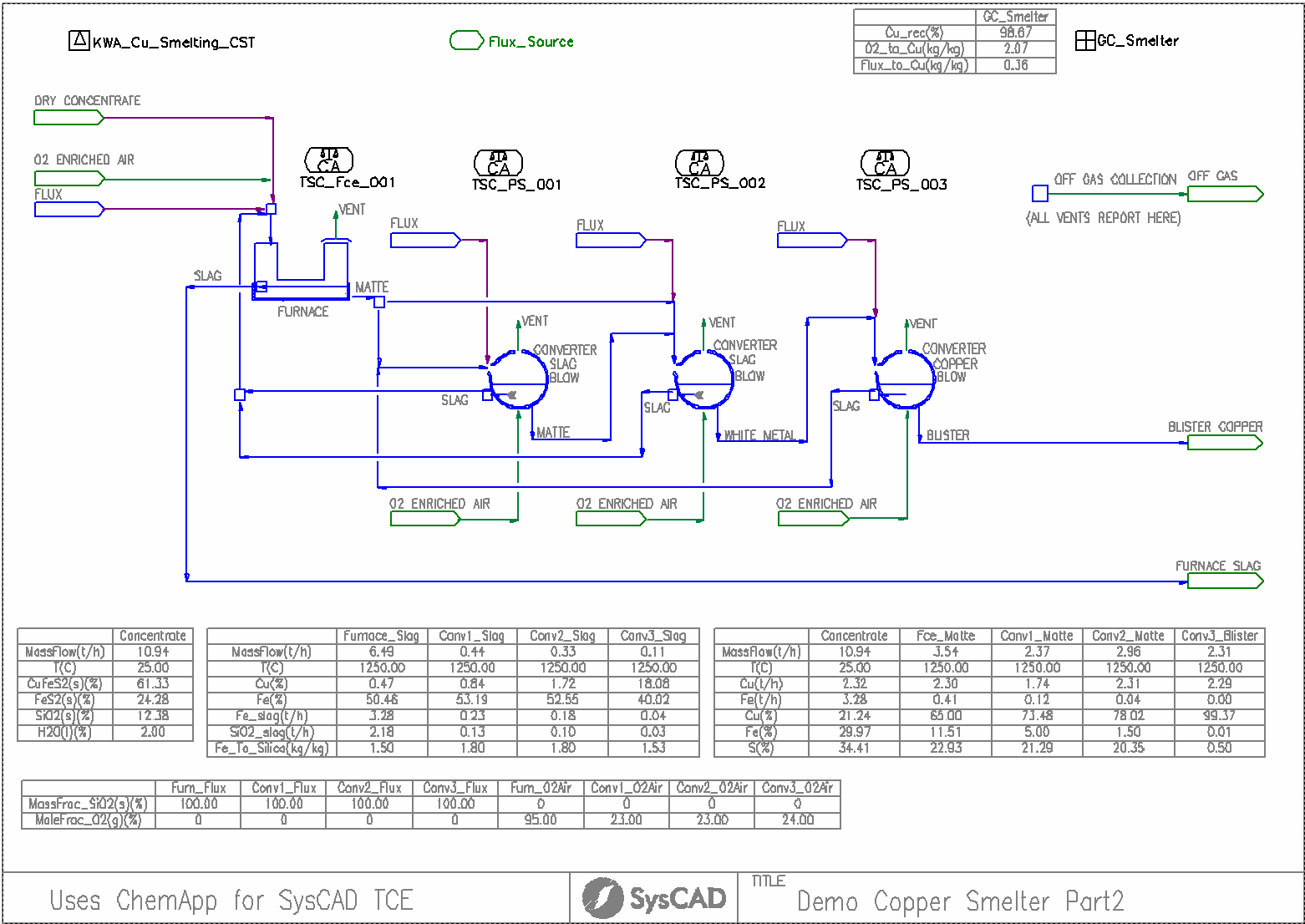Click the Fe_To_Silica(kg/kg) row label
The height and width of the screenshot is (924, 1305).
tap(272, 748)
